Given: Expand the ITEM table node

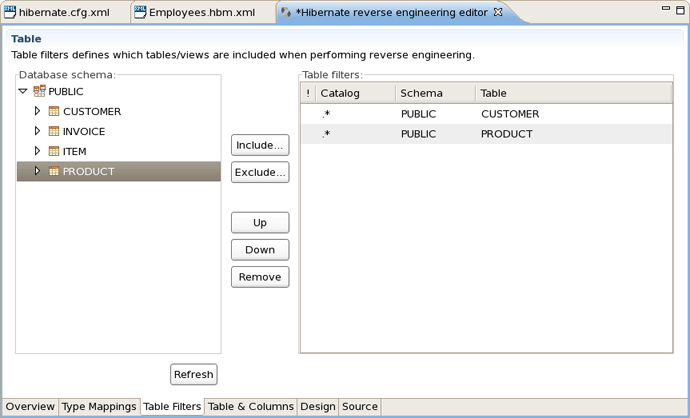Looking at the screenshot, I should tap(37, 152).
